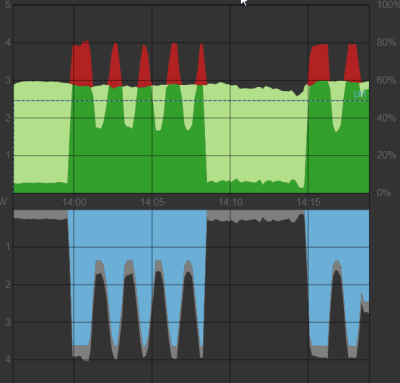Click the 14:10 time axis label
The height and width of the screenshot is (383, 400).
point(230,202)
